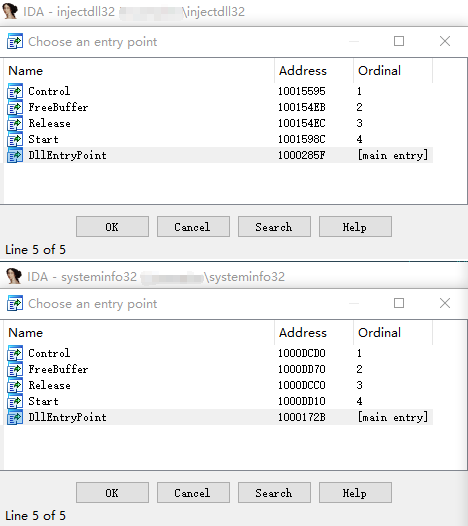Screen dimensions: 468x526
Task: Open Help from the lower dialog
Action: 355,492
